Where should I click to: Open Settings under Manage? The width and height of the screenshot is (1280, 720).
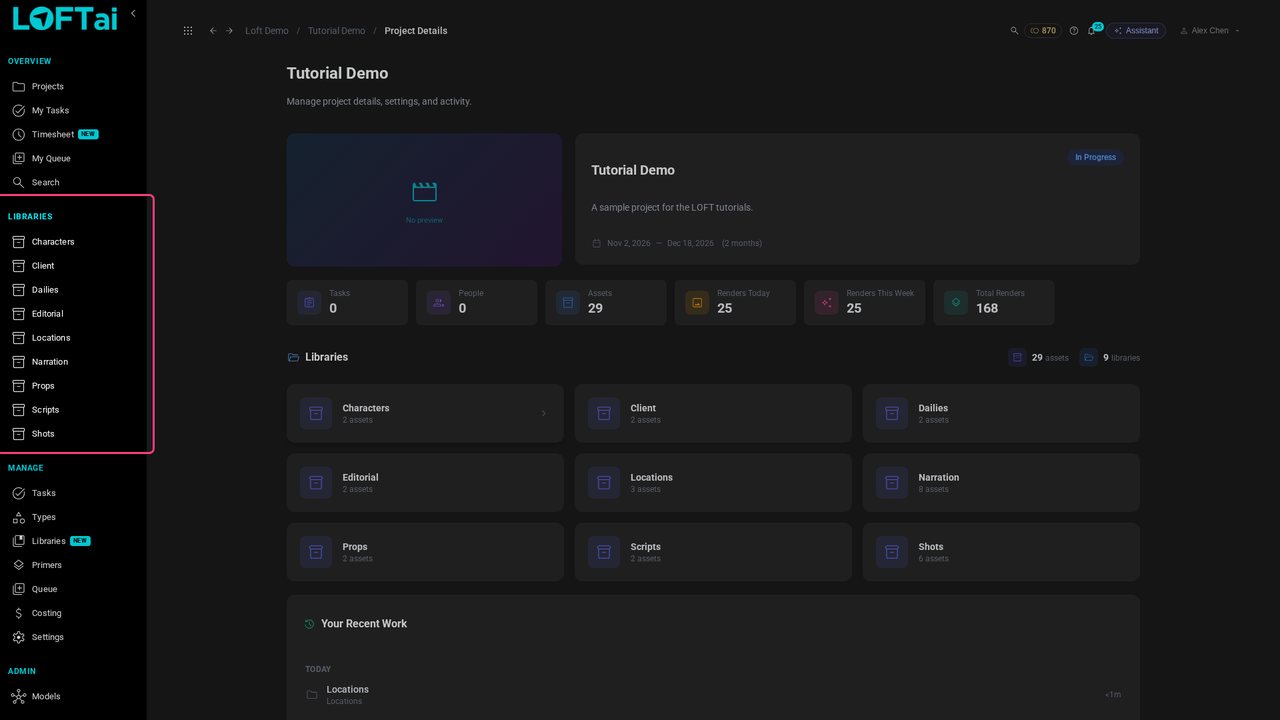pos(74,637)
